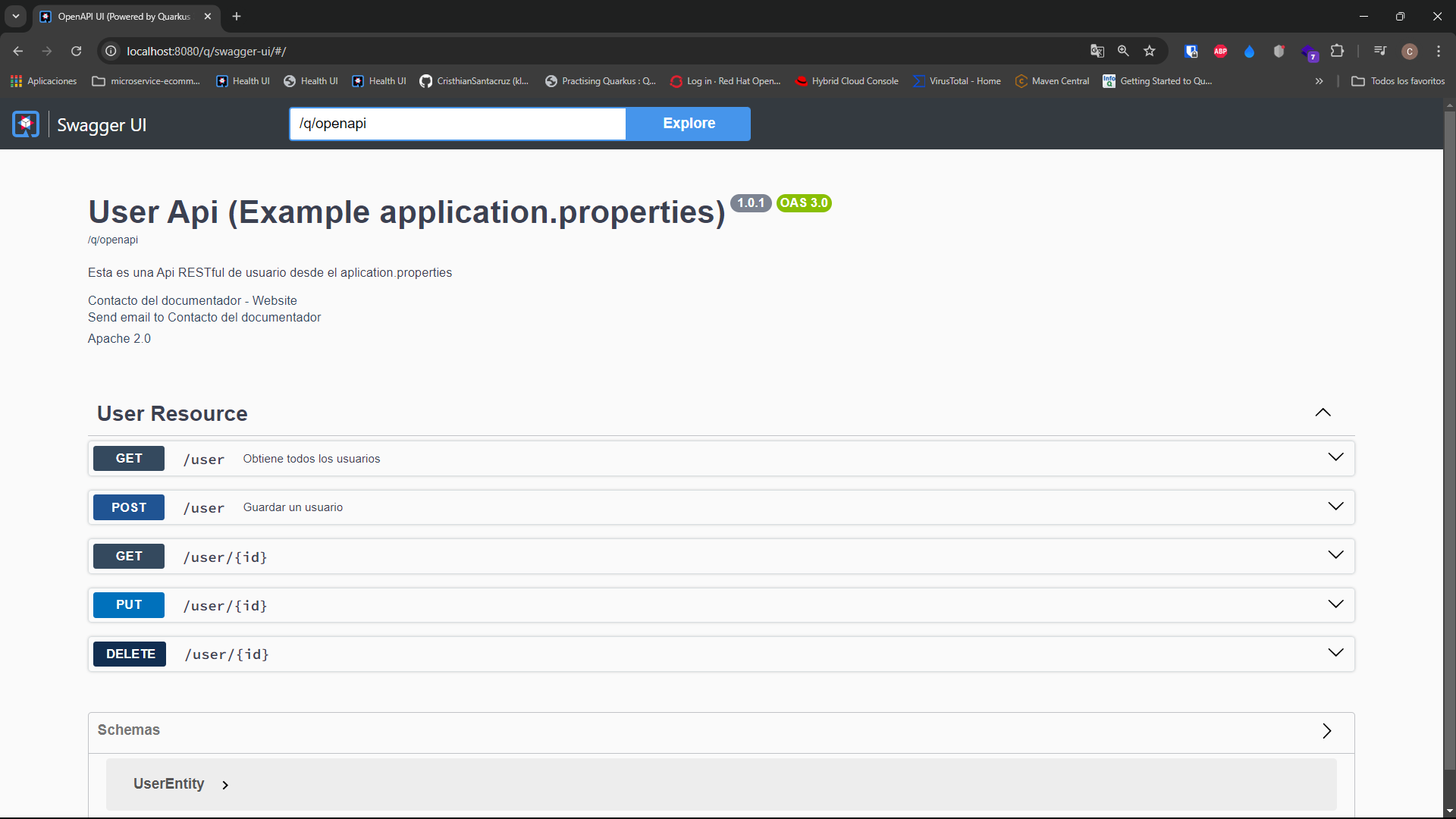The height and width of the screenshot is (819, 1456).
Task: Bookmark the page with the star icon
Action: pyautogui.click(x=1150, y=51)
